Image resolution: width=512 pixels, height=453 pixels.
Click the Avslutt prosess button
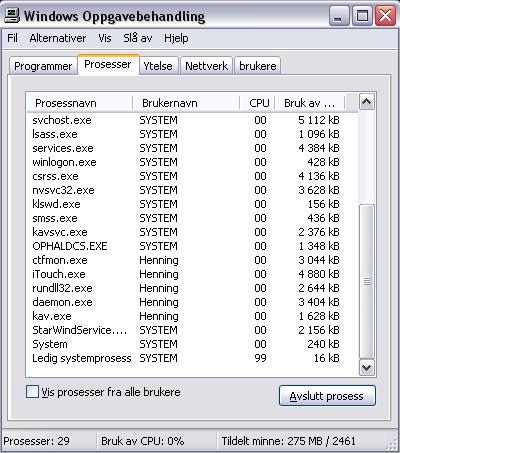tap(327, 396)
